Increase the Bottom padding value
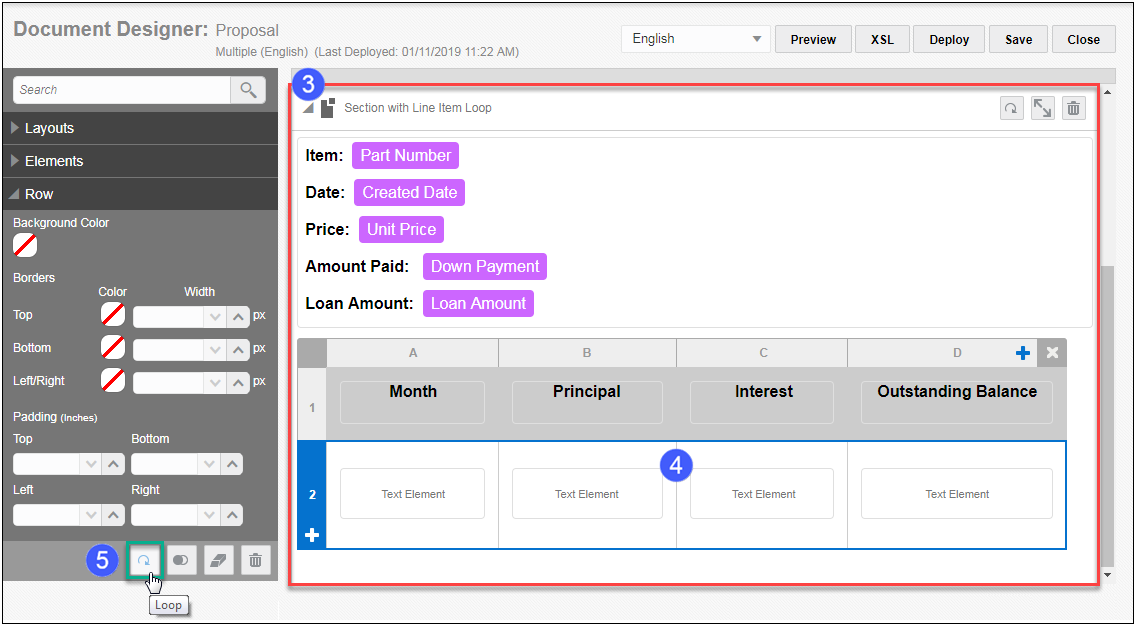Screen dimensions: 1136x626 (x=231, y=464)
